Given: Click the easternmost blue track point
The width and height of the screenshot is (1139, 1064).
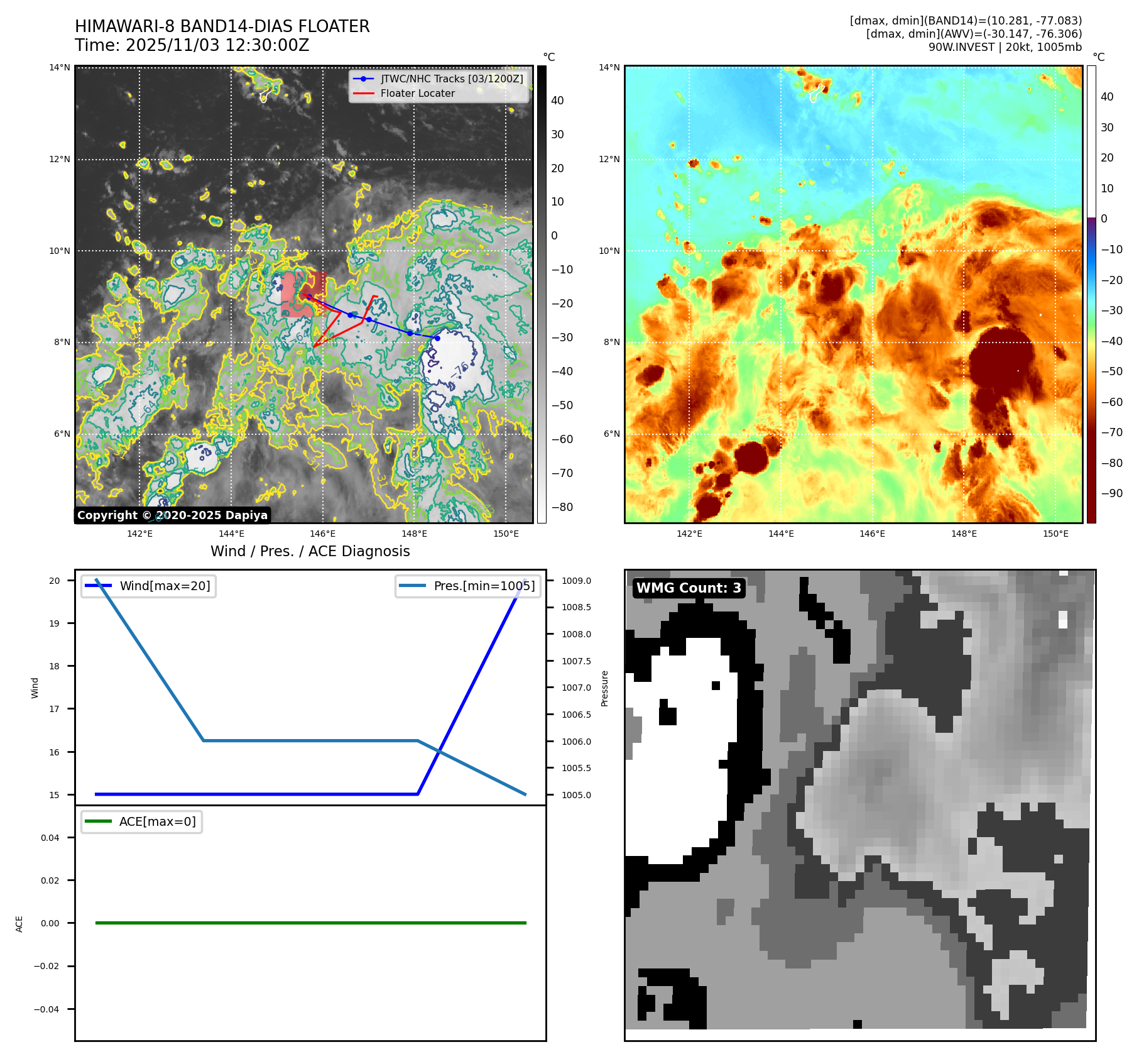Looking at the screenshot, I should pyautogui.click(x=437, y=338).
